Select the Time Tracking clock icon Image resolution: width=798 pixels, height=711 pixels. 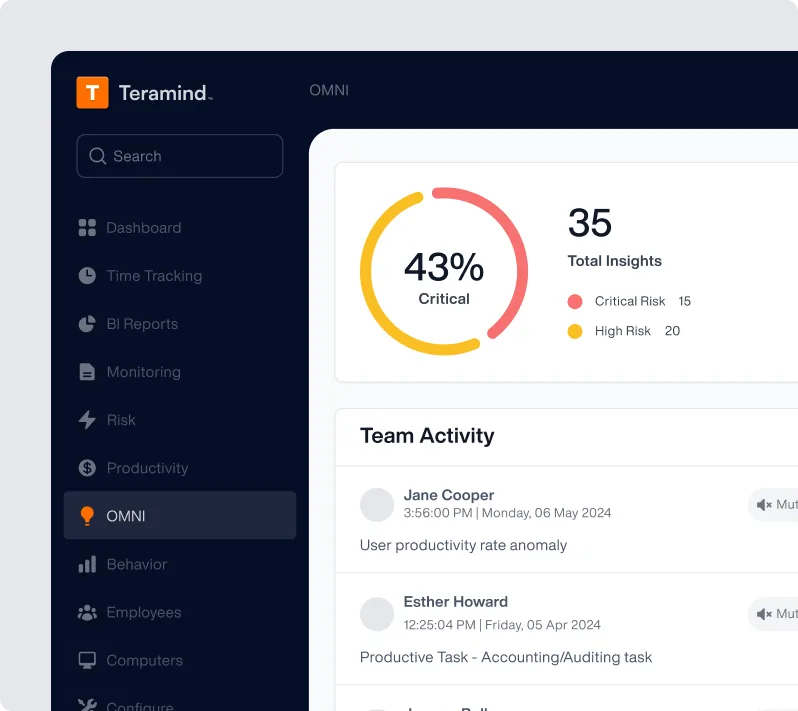[x=87, y=275]
